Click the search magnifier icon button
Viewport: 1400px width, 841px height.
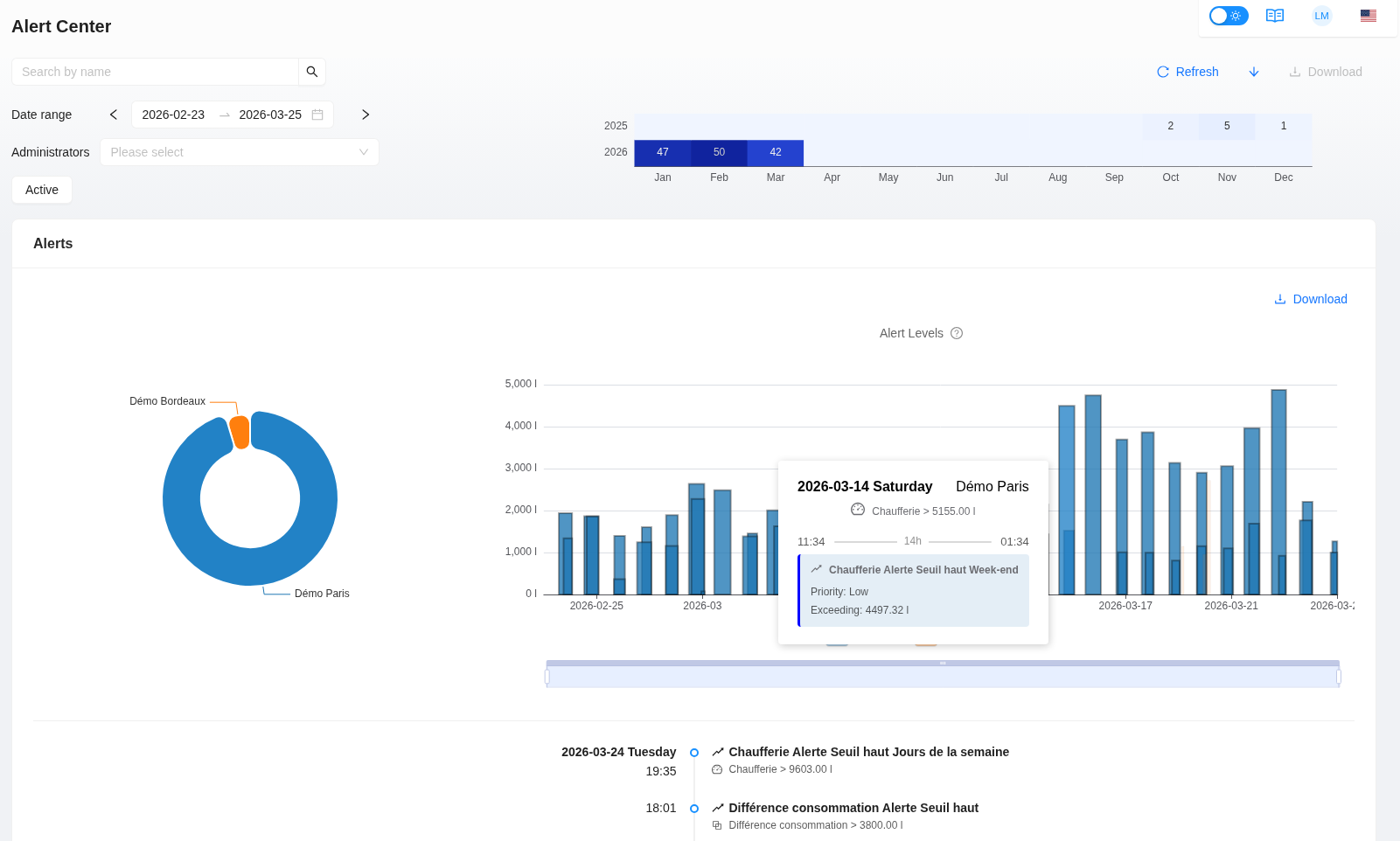[x=312, y=72]
